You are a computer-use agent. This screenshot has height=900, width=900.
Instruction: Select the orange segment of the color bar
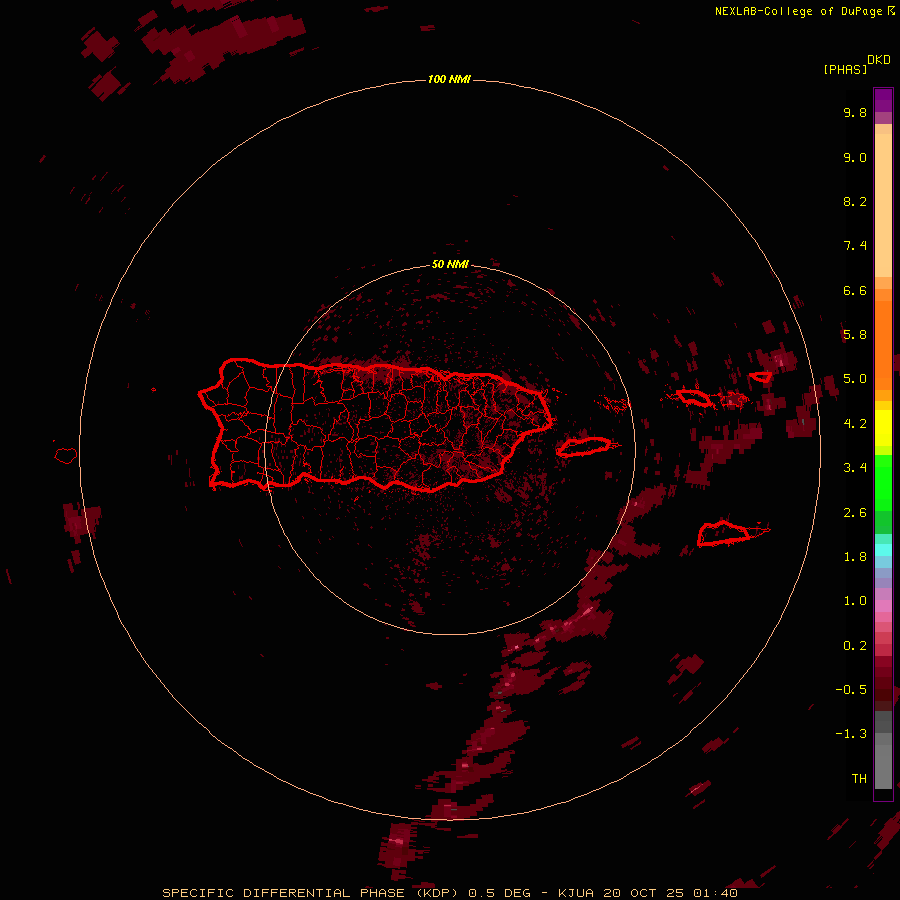(883, 345)
